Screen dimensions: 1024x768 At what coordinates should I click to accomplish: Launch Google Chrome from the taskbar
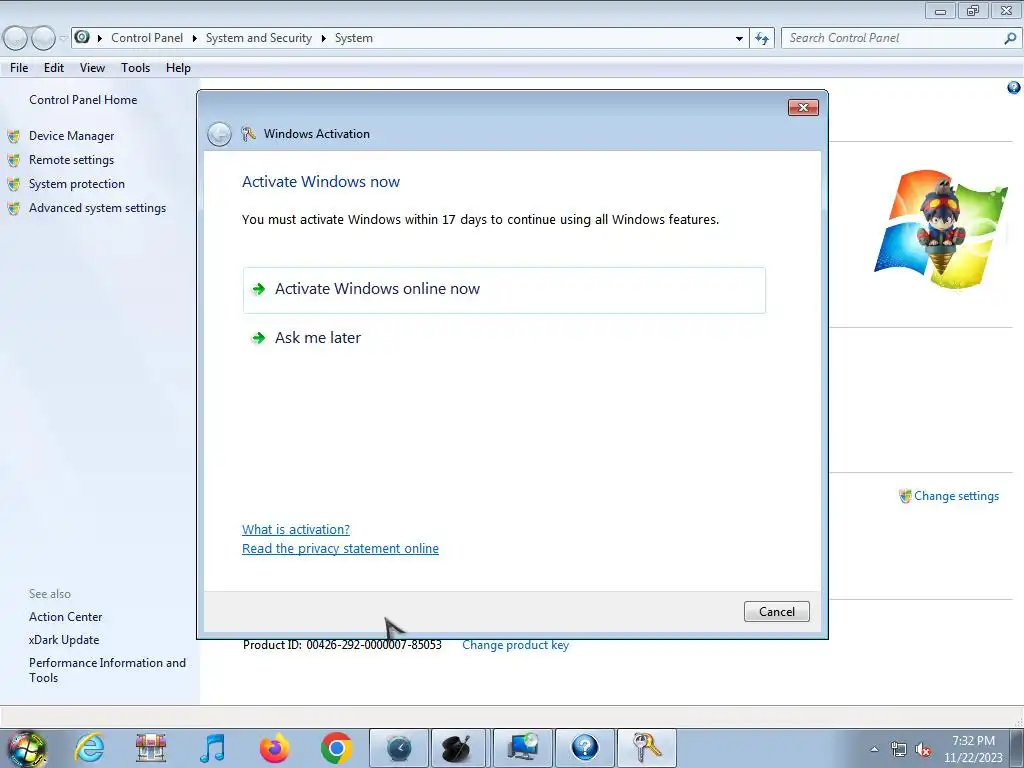pos(336,748)
